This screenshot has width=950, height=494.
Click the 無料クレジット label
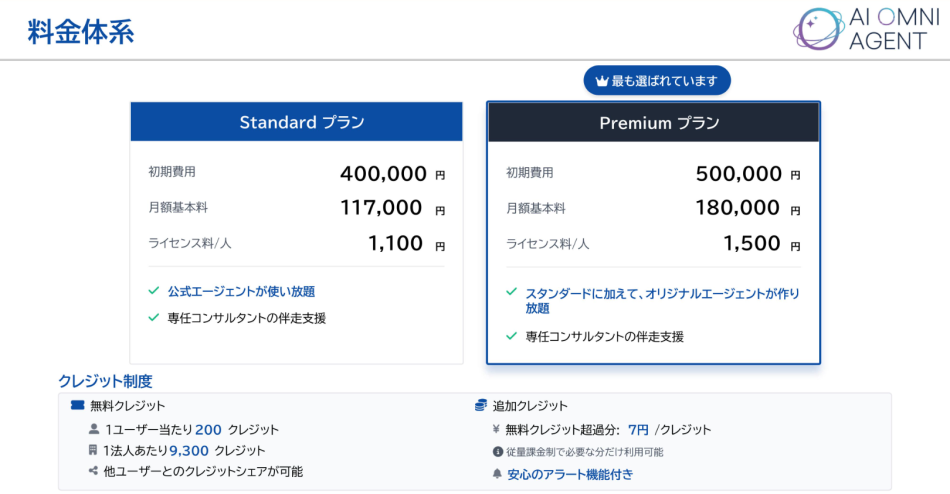(127, 406)
